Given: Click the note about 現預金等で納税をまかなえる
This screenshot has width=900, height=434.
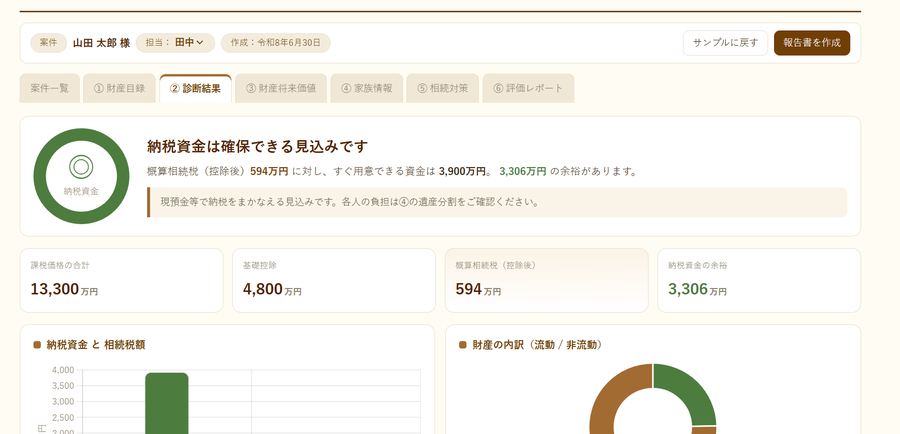Looking at the screenshot, I should [x=497, y=202].
